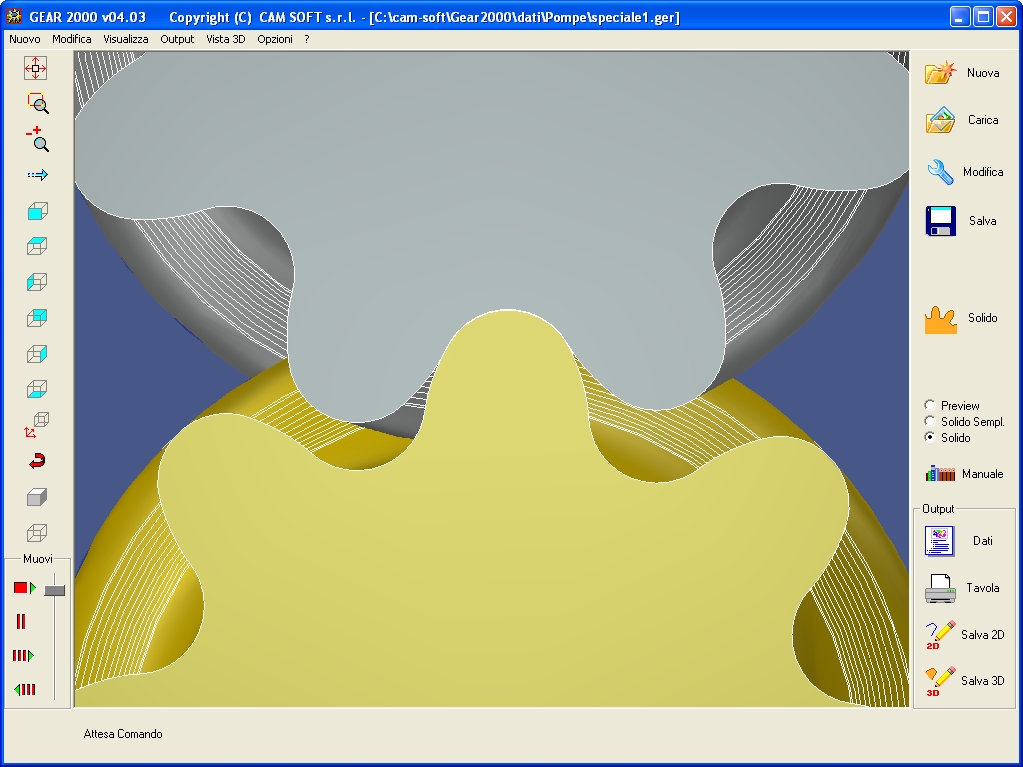This screenshot has width=1023, height=767.
Task: Pause the gear animation
Action: pyautogui.click(x=21, y=622)
